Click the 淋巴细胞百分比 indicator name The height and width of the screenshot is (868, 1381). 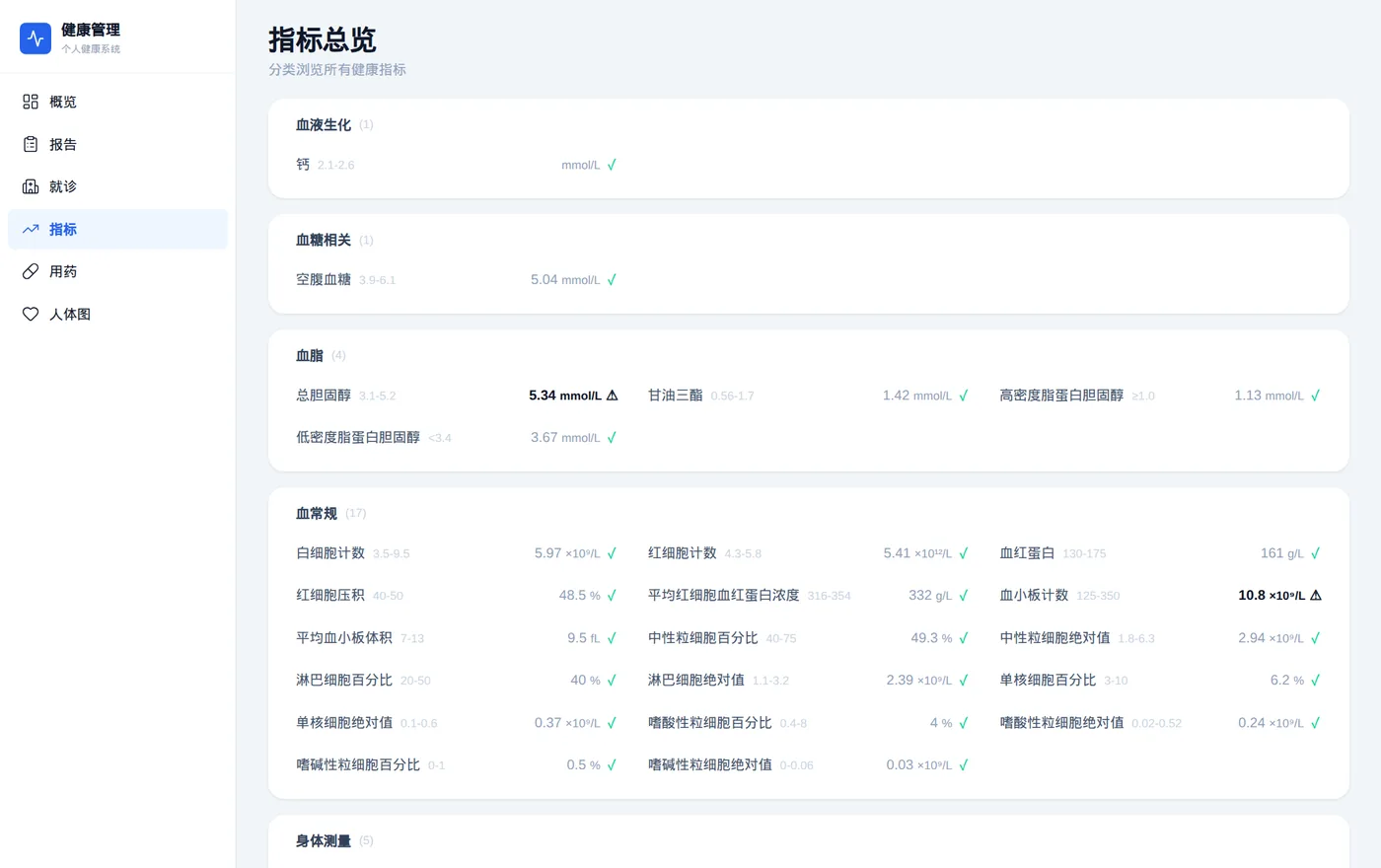(x=344, y=681)
